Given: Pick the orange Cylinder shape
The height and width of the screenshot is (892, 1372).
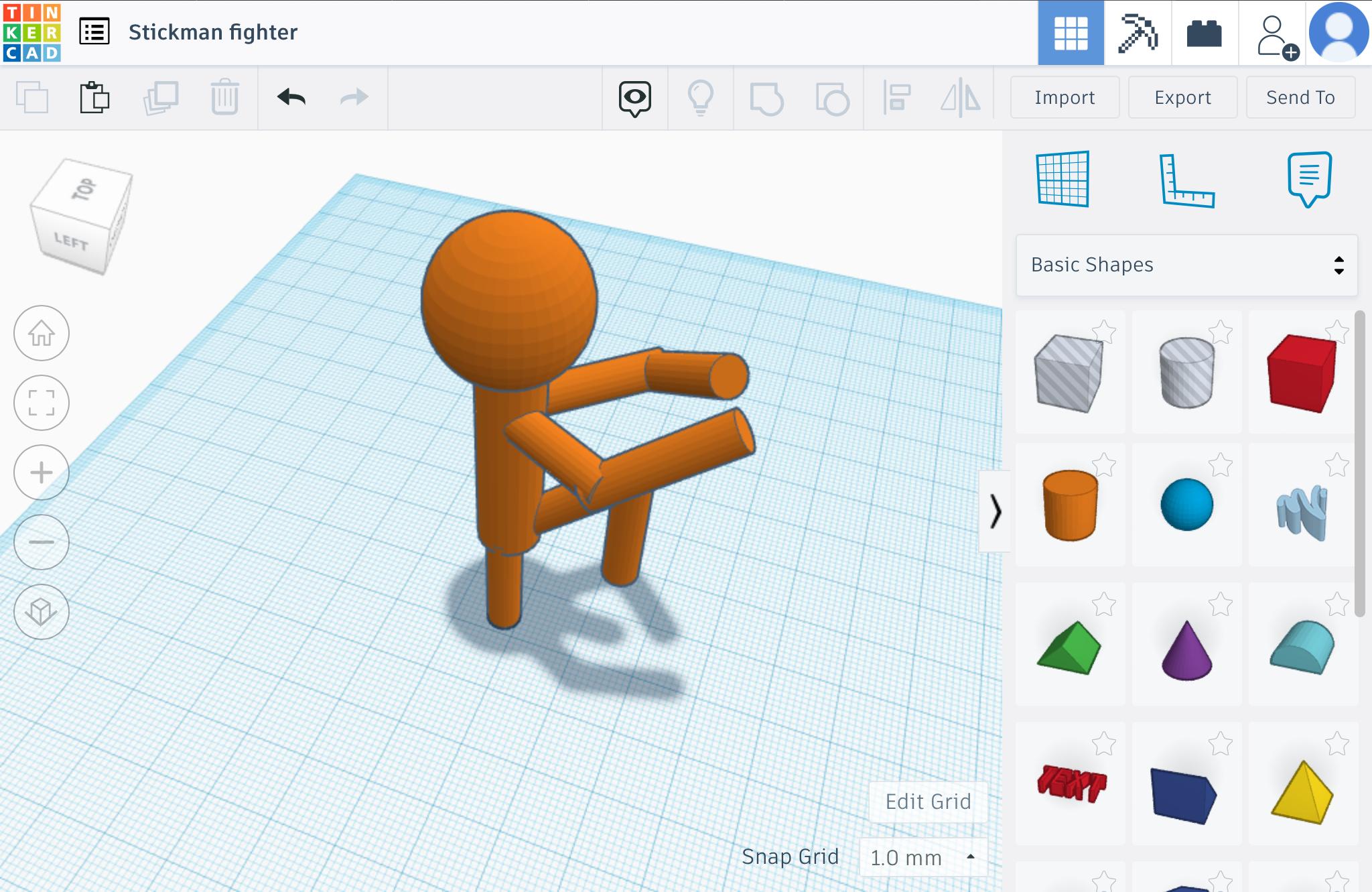Looking at the screenshot, I should click(1070, 505).
